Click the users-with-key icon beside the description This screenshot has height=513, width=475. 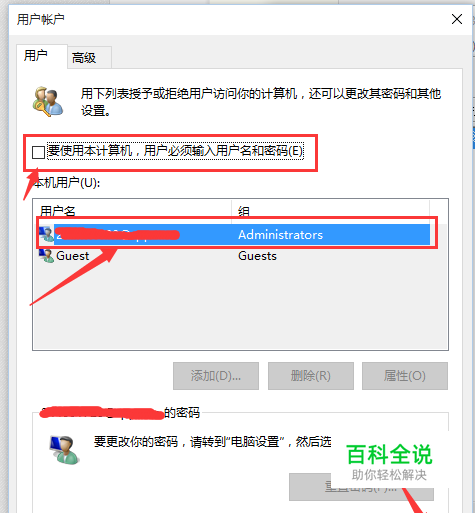point(48,101)
